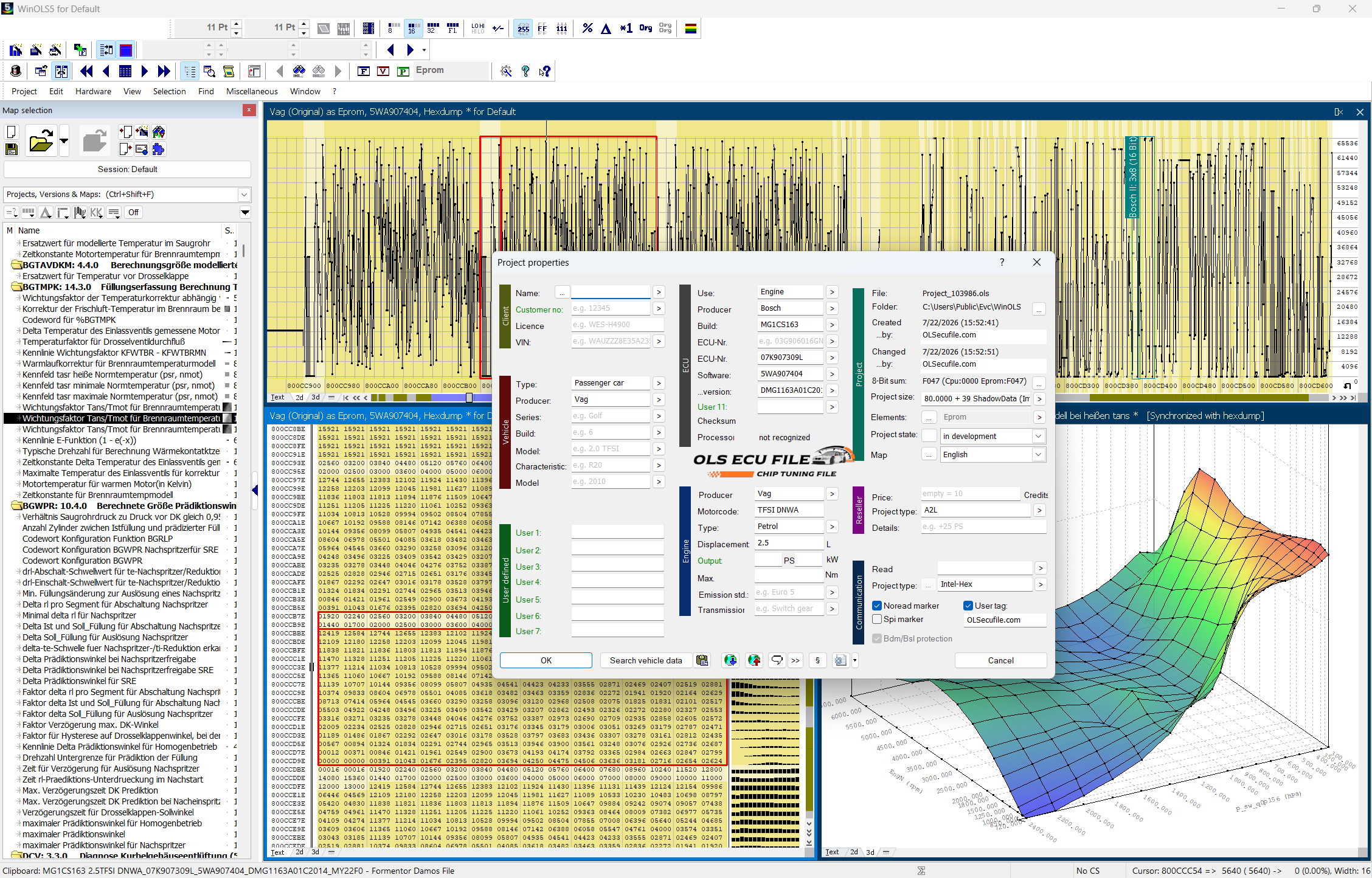
Task: Click the delta absolute difference icon
Action: [606, 28]
